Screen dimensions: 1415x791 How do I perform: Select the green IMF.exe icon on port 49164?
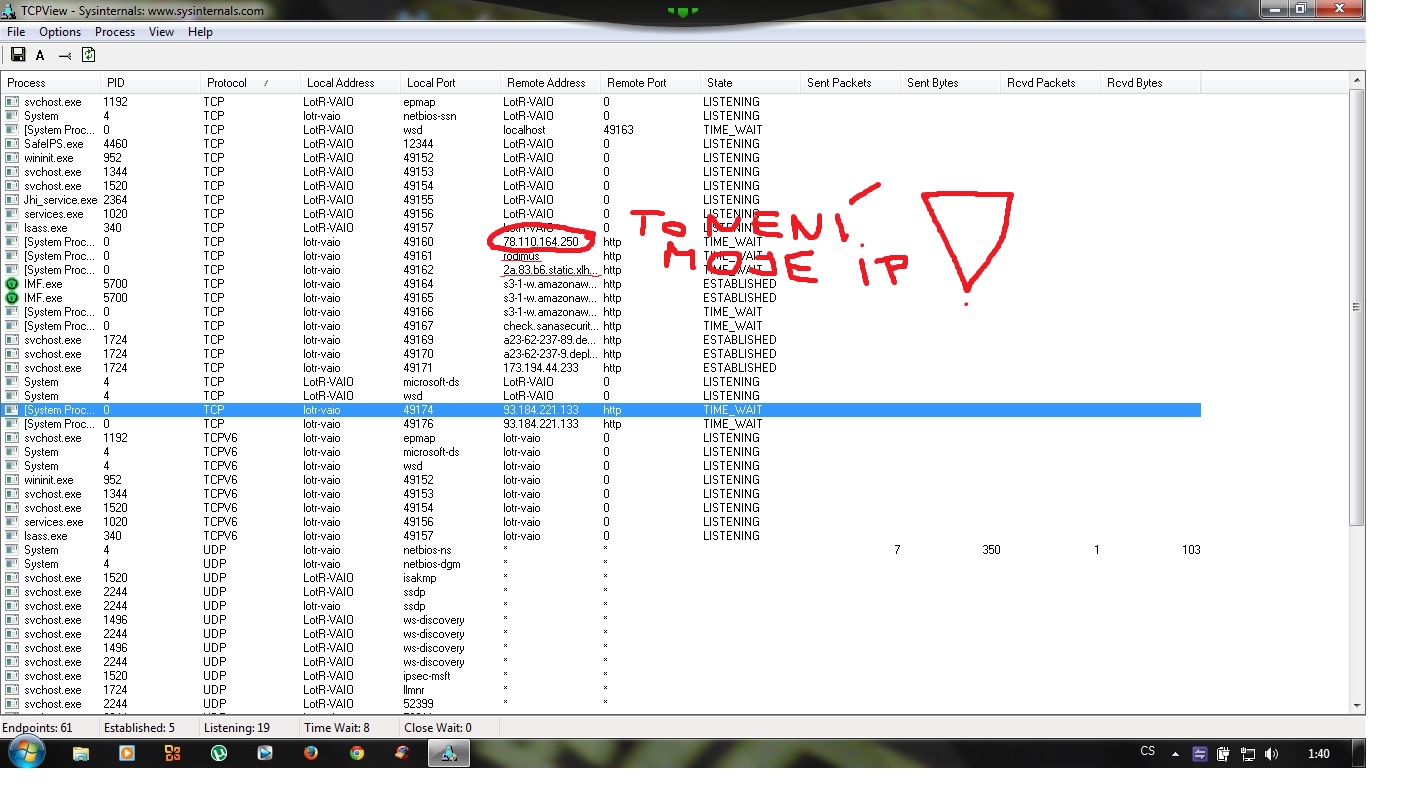[x=12, y=284]
